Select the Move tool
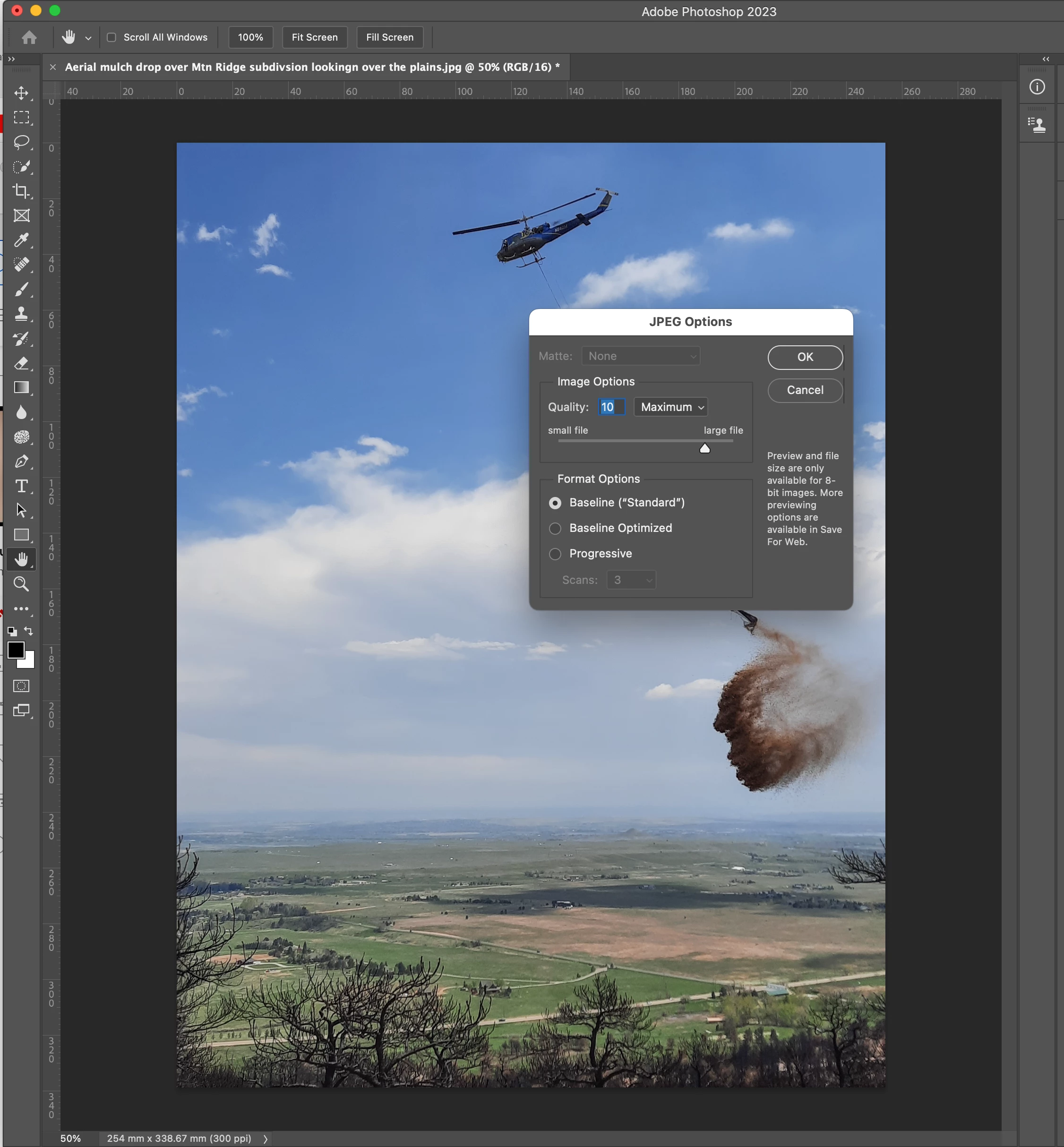This screenshot has width=1064, height=1147. 21,93
